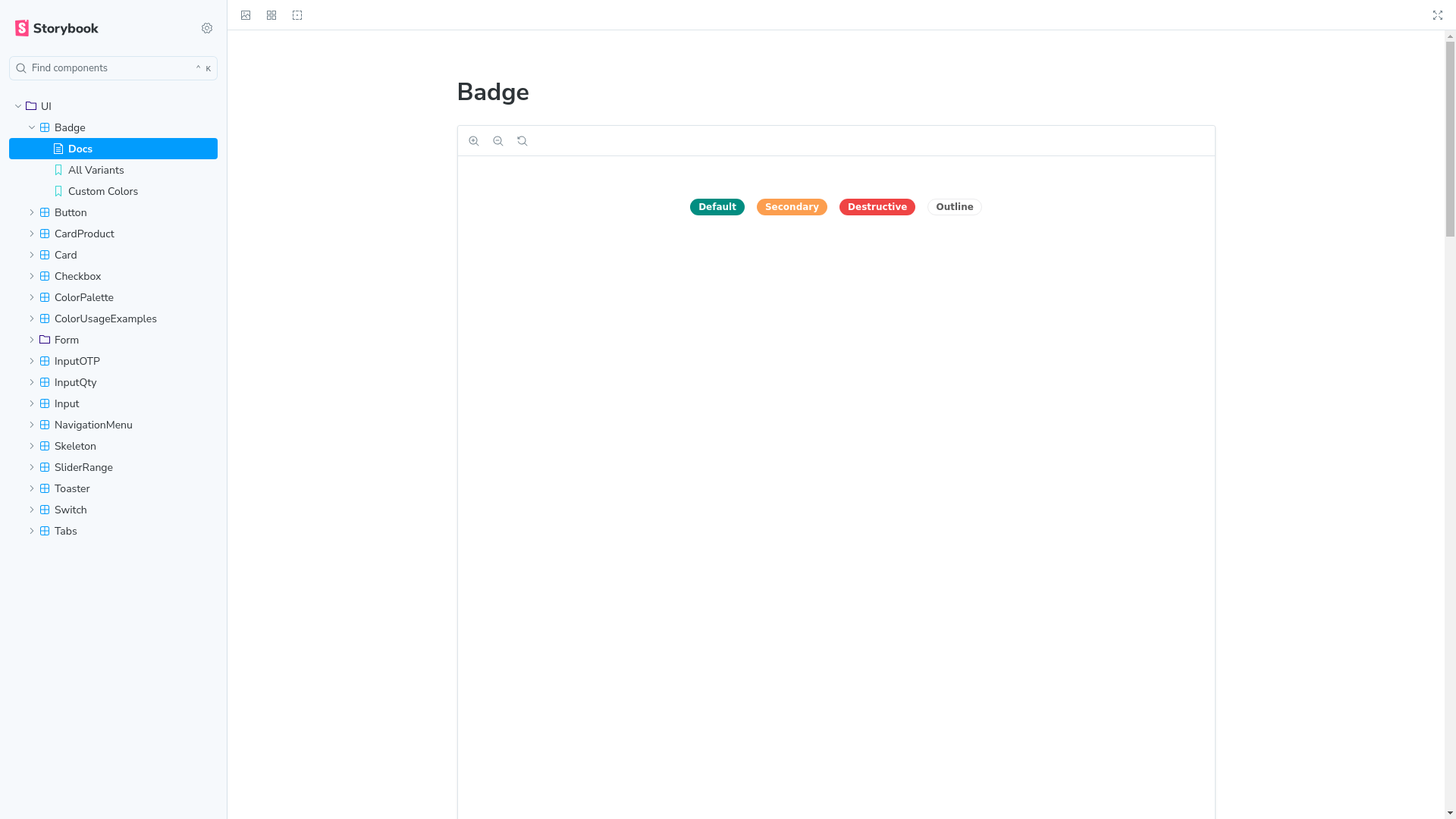Viewport: 1456px width, 819px height.
Task: Collapse the UI folder chevron
Action: [x=18, y=106]
